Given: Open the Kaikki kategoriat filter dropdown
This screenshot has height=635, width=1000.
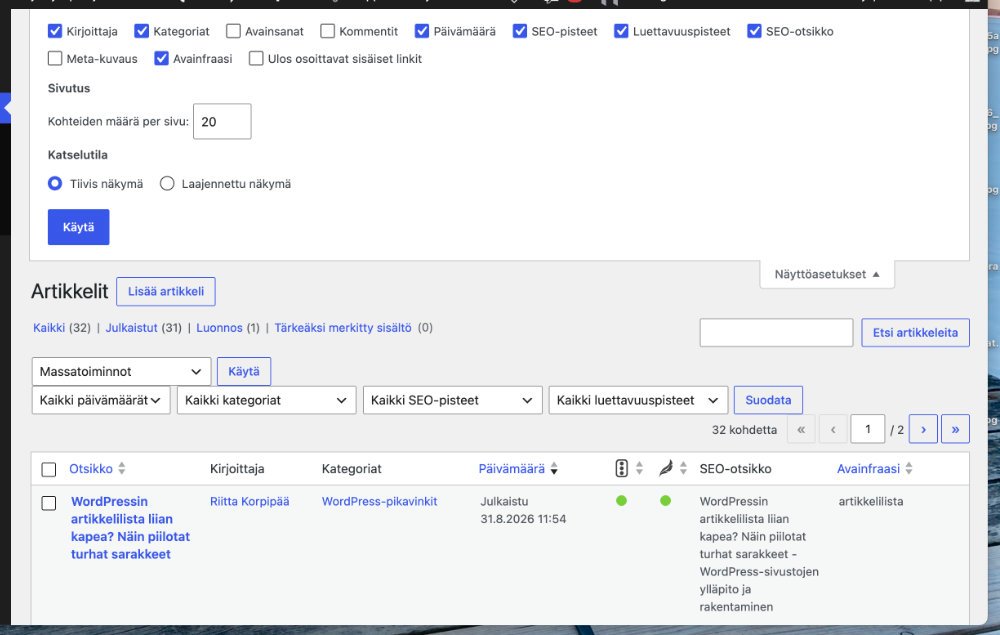Looking at the screenshot, I should [x=267, y=400].
